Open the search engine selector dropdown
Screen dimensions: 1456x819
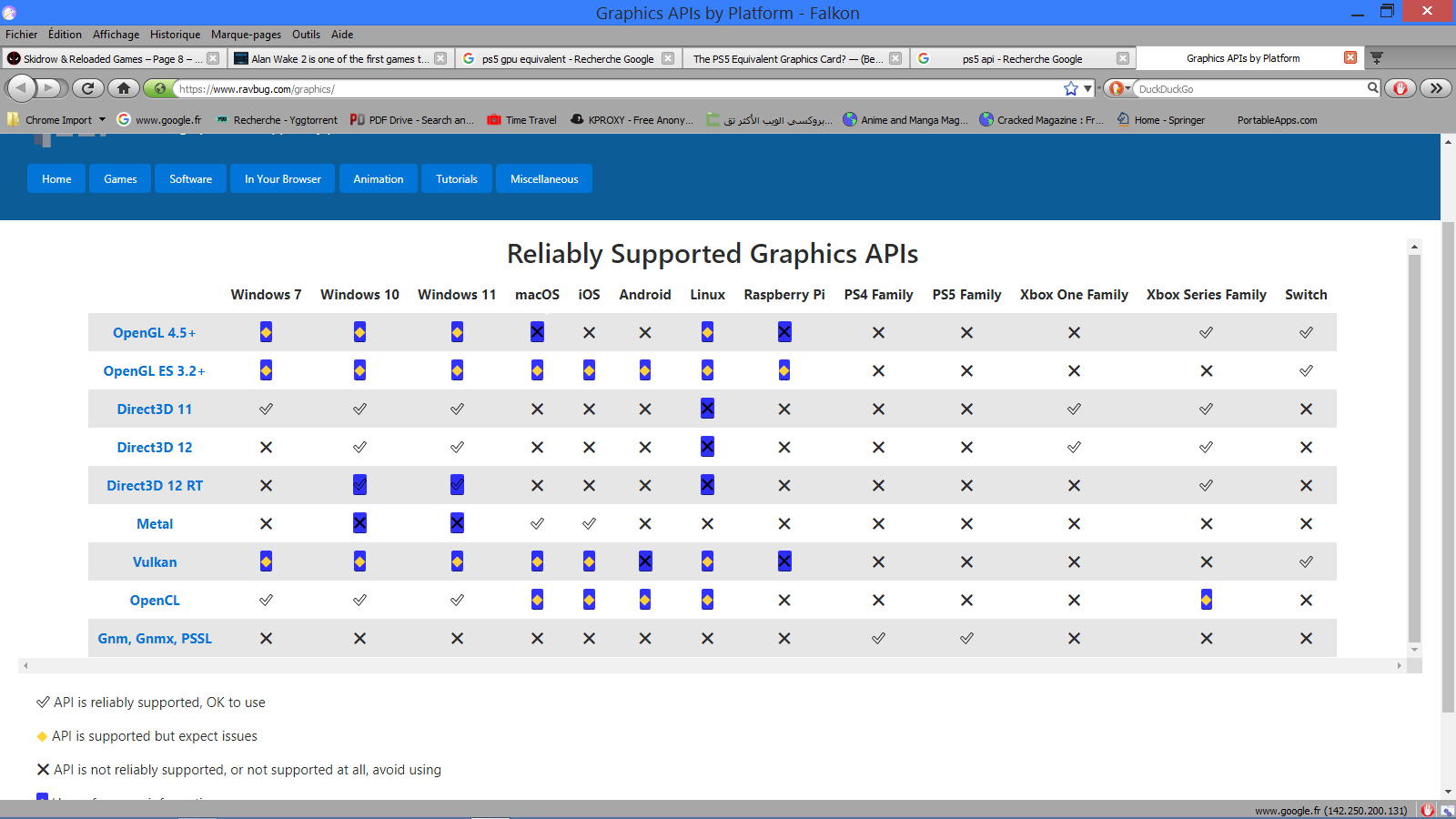click(x=1118, y=88)
